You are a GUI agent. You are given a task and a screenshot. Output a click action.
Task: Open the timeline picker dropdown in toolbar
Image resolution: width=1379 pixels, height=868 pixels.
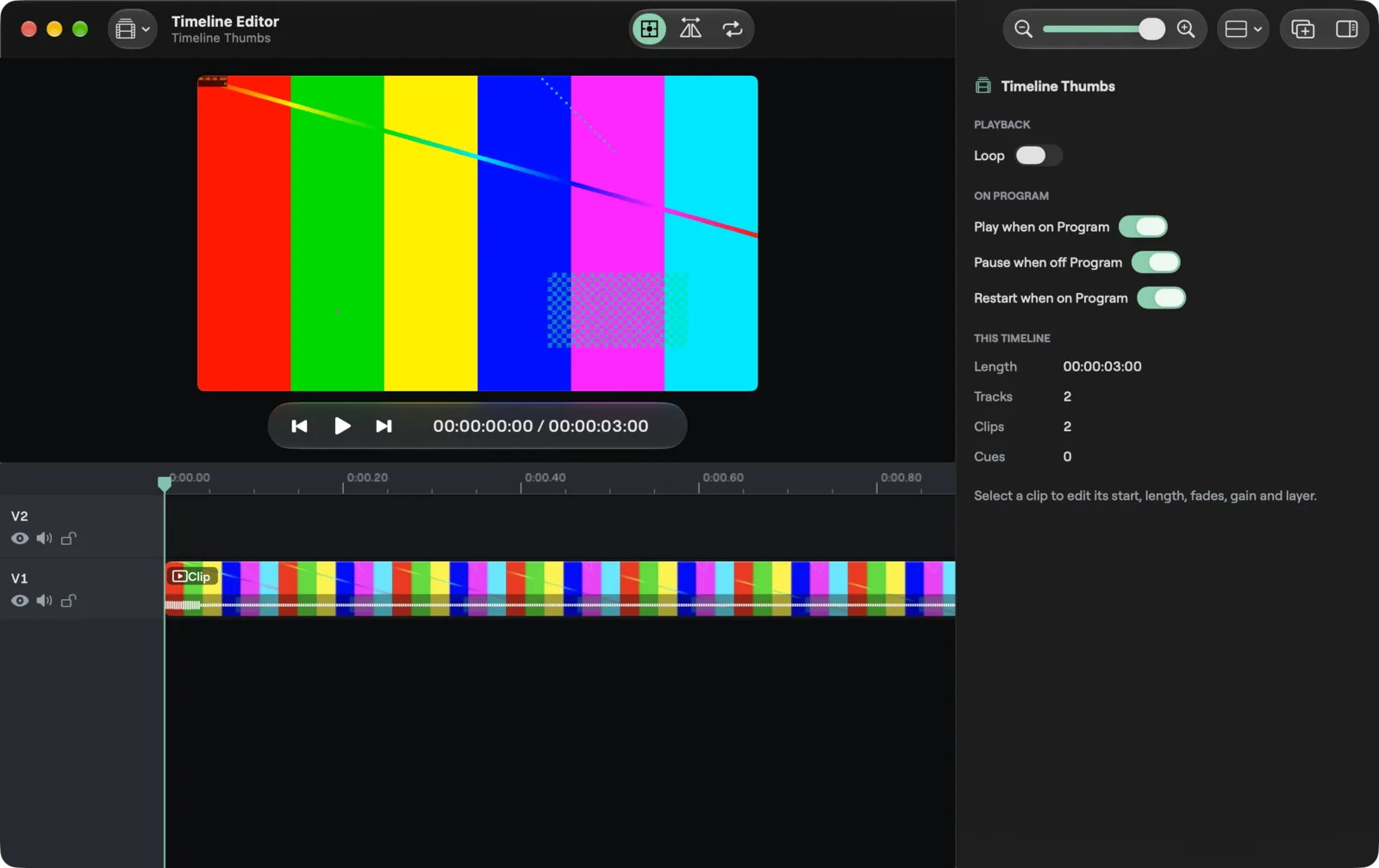tap(133, 29)
